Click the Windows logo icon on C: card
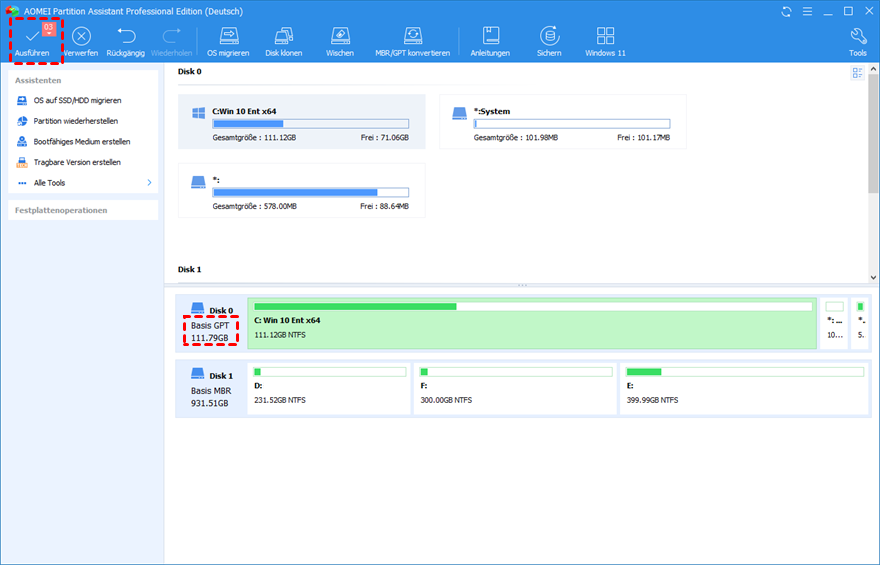The height and width of the screenshot is (565, 880). point(198,113)
